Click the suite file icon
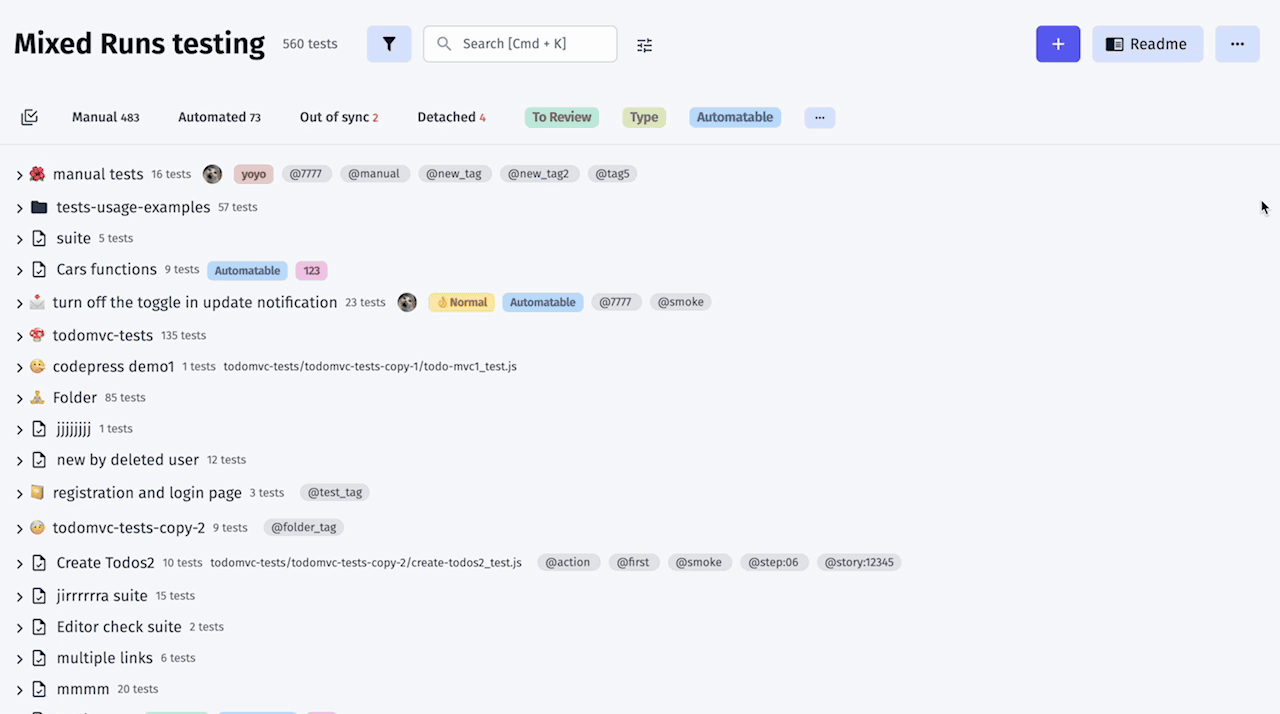Viewport: 1280px width, 714px height. point(39,238)
